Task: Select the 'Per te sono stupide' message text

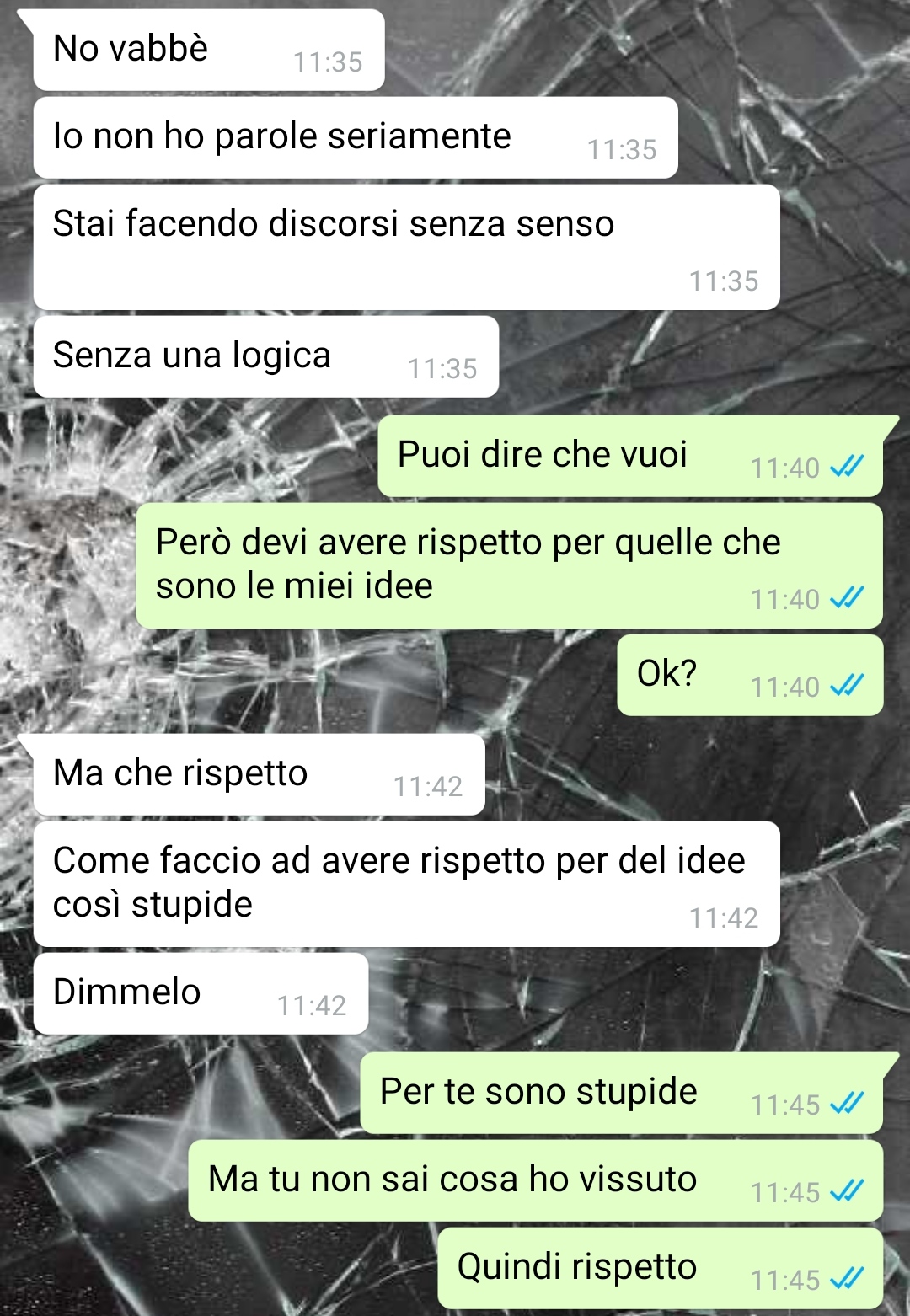Action: 538,1091
